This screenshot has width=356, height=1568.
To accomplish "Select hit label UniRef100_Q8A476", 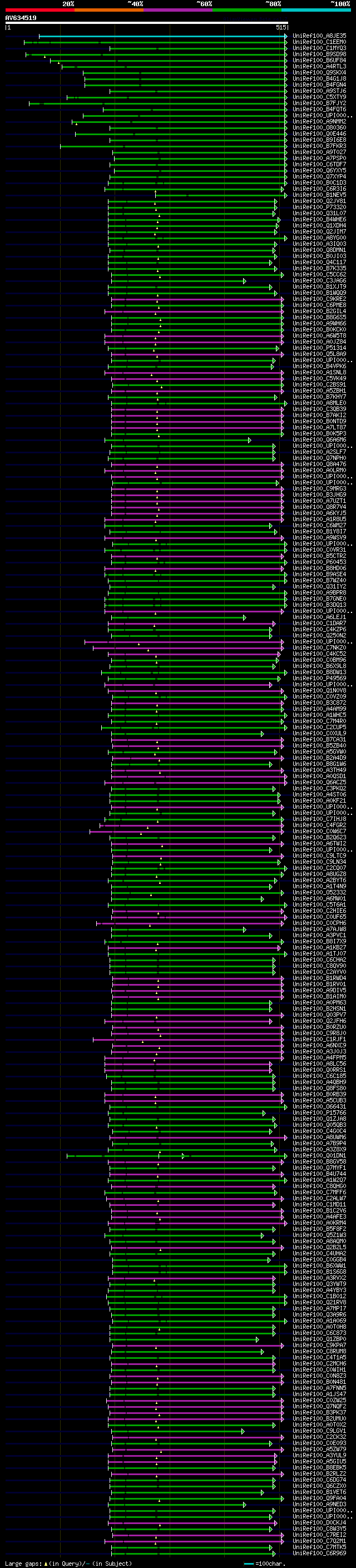I will pos(319,464).
